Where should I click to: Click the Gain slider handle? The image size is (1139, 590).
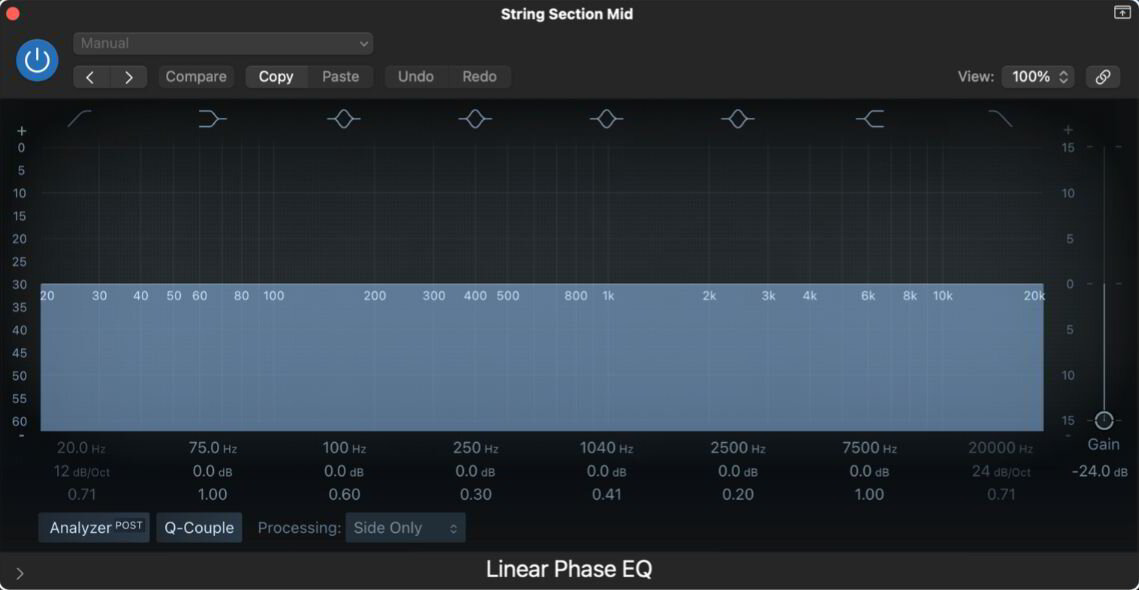(1104, 420)
